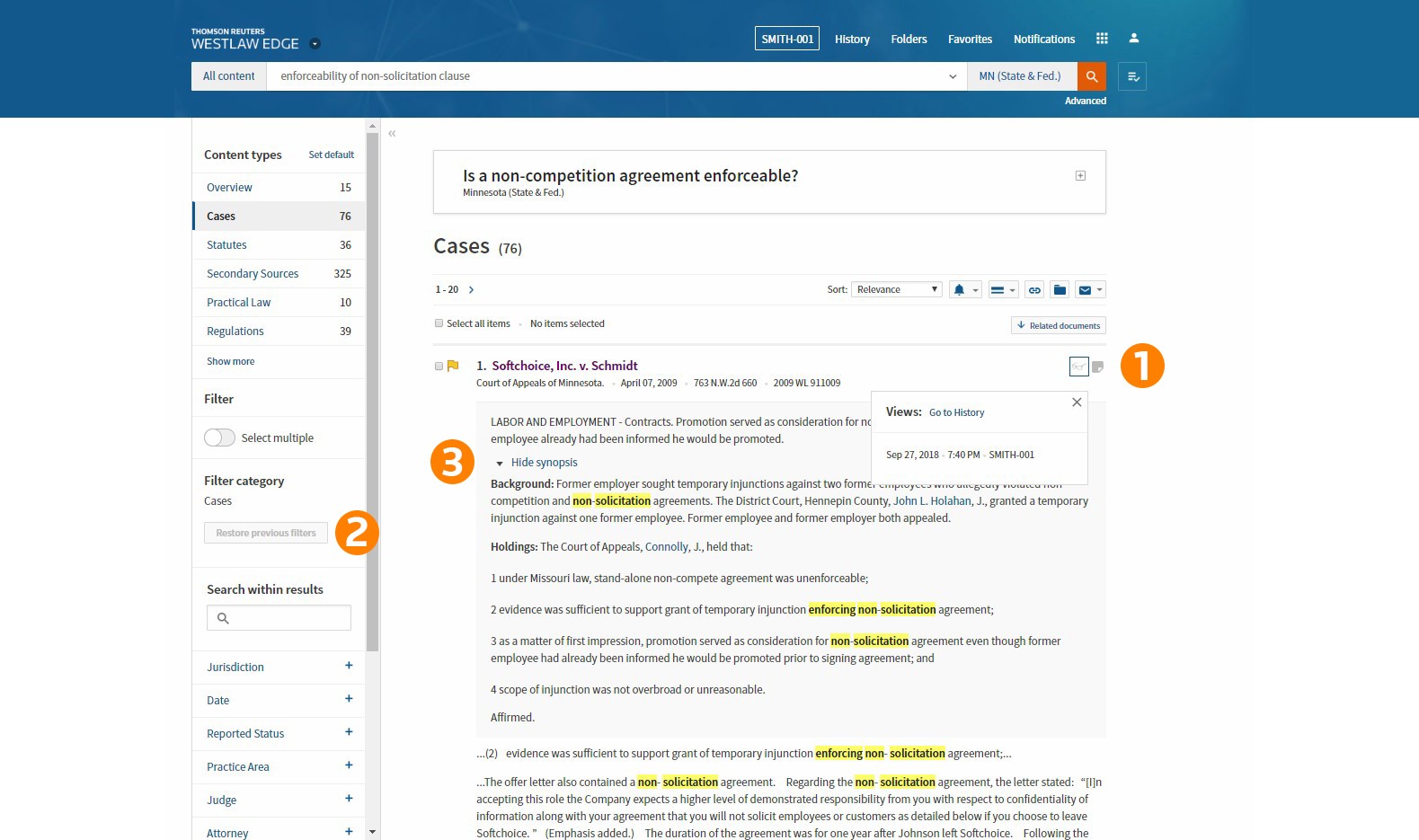Click the eyeglasses viewed icon for Softchoice
The image size is (1419, 840).
(1078, 367)
